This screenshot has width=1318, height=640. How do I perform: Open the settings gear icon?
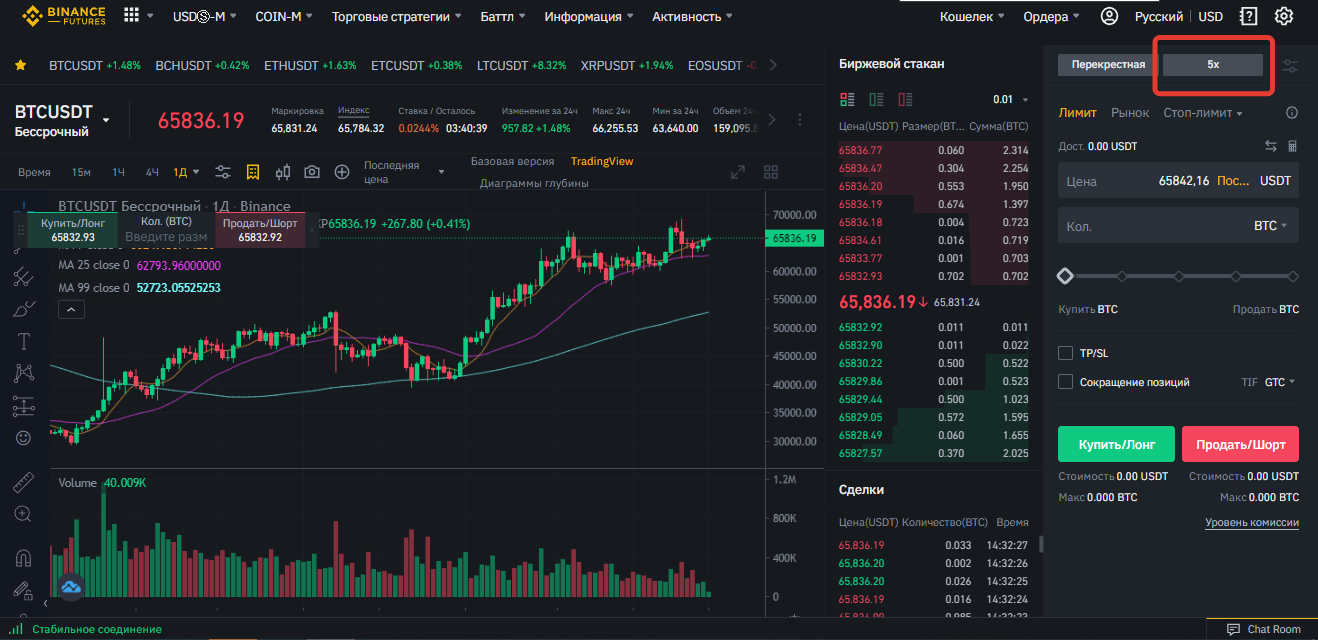pyautogui.click(x=1284, y=16)
